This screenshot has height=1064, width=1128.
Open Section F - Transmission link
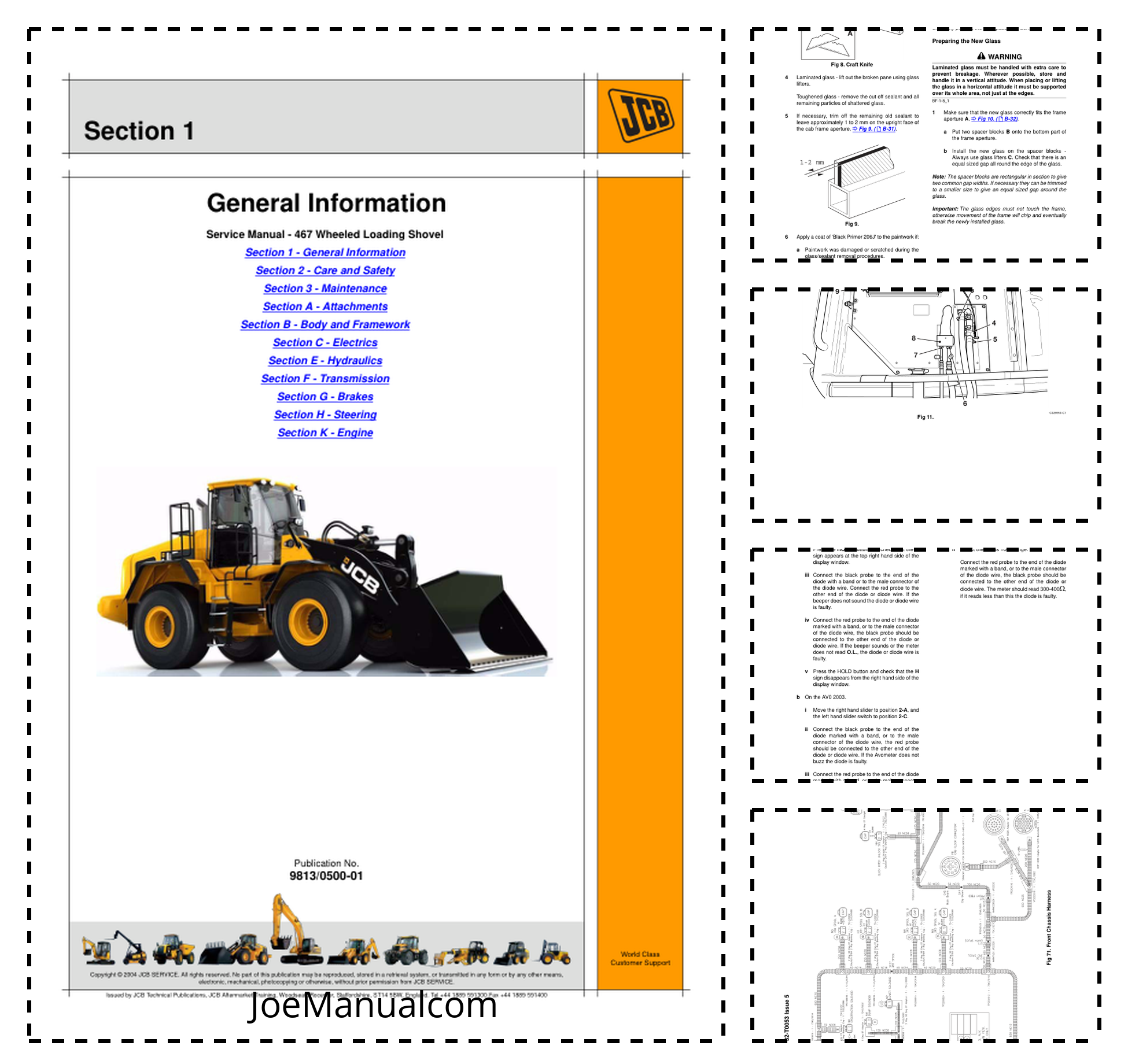coord(325,379)
